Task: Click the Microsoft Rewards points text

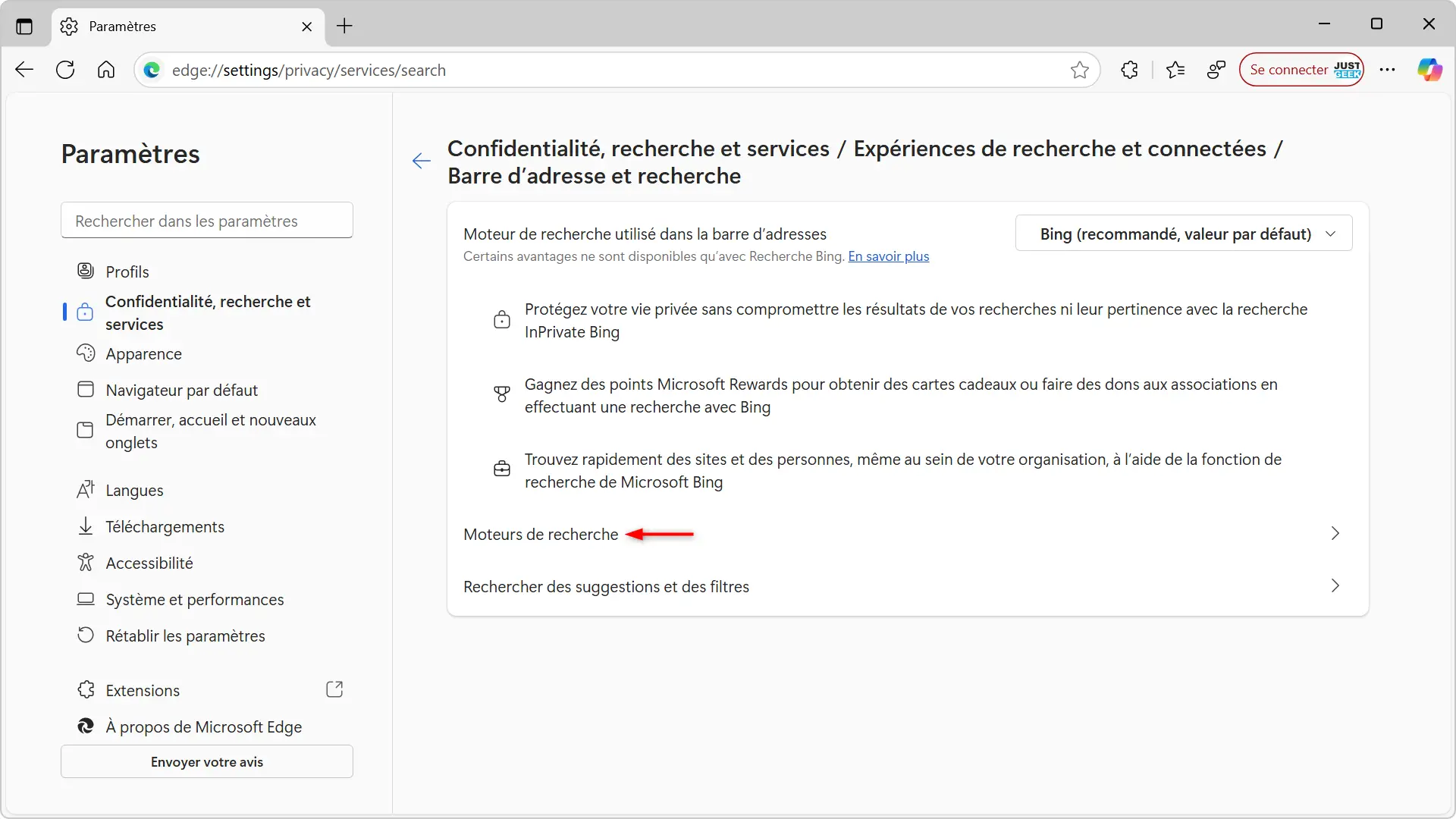Action: pos(901,395)
